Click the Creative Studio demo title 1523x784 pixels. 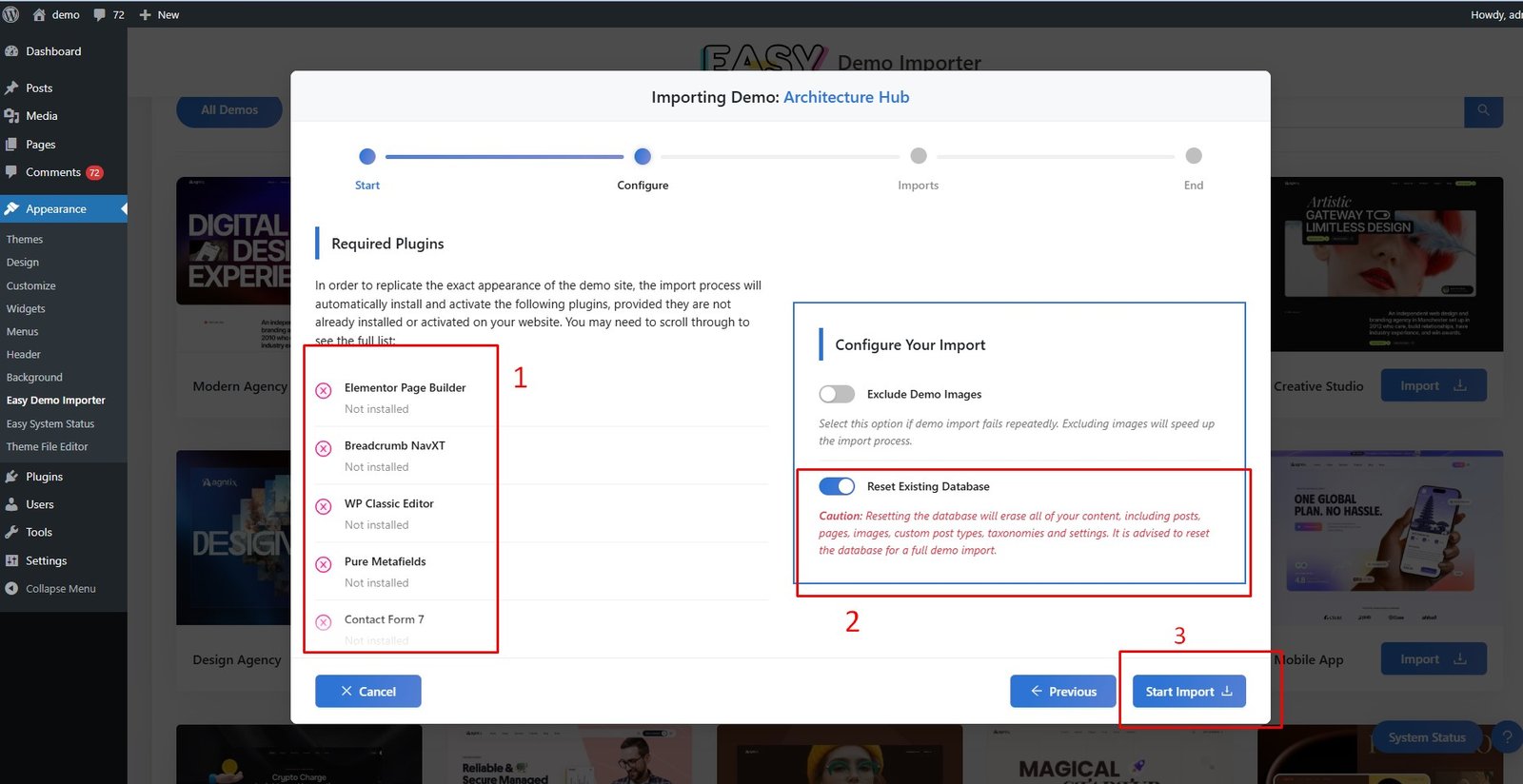coord(1318,386)
